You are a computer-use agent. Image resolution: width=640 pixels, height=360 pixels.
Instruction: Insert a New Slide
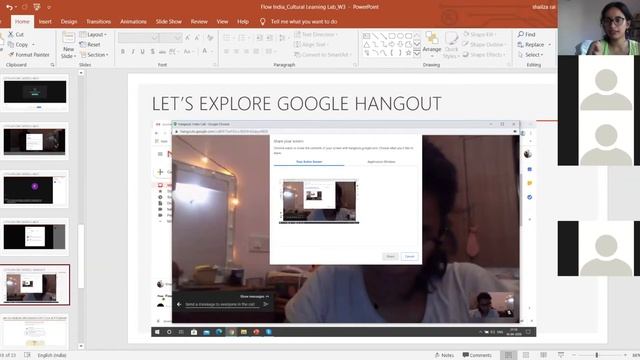pyautogui.click(x=68, y=45)
